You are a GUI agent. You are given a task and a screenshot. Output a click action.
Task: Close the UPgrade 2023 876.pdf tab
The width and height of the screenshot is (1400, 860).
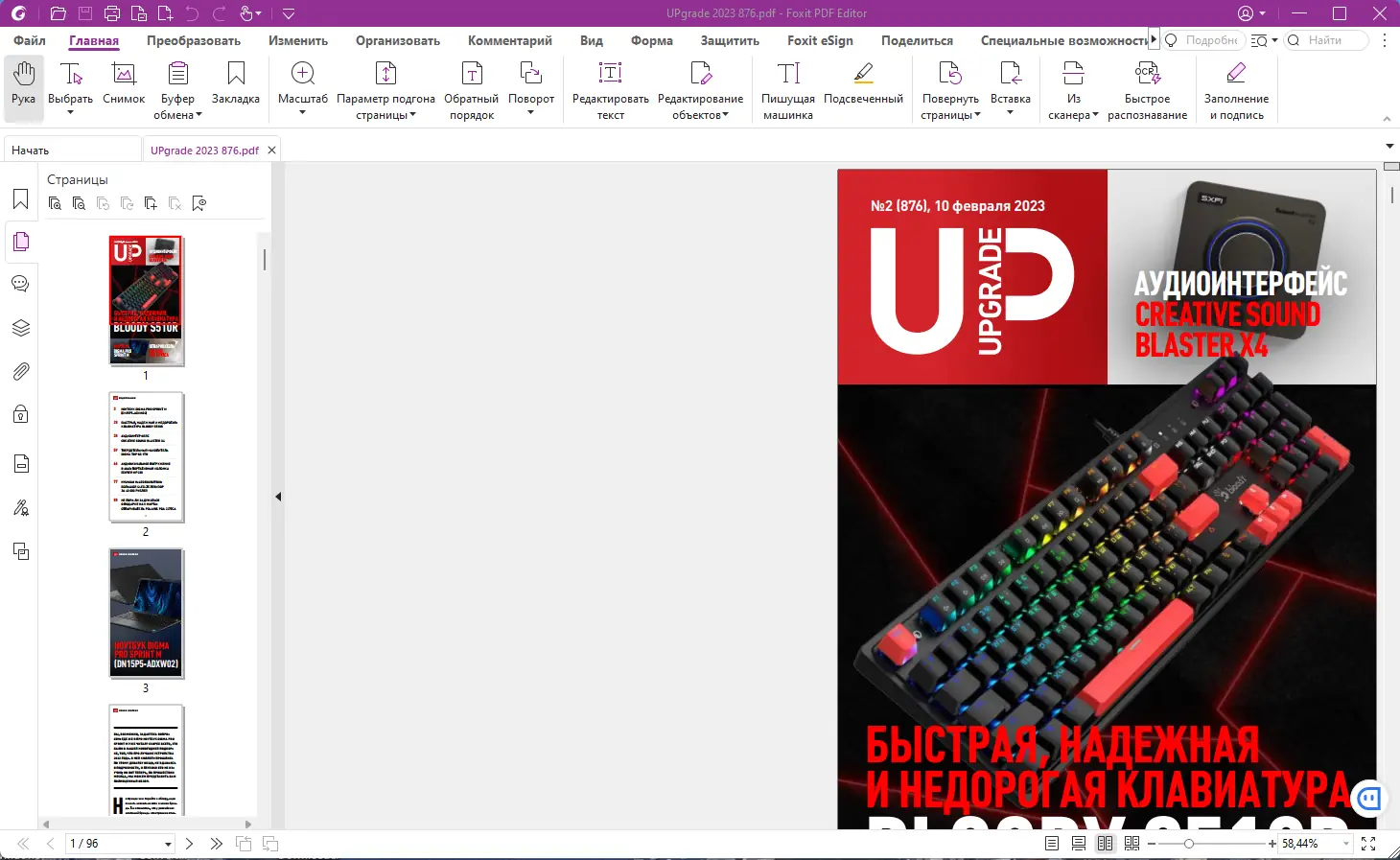(271, 151)
